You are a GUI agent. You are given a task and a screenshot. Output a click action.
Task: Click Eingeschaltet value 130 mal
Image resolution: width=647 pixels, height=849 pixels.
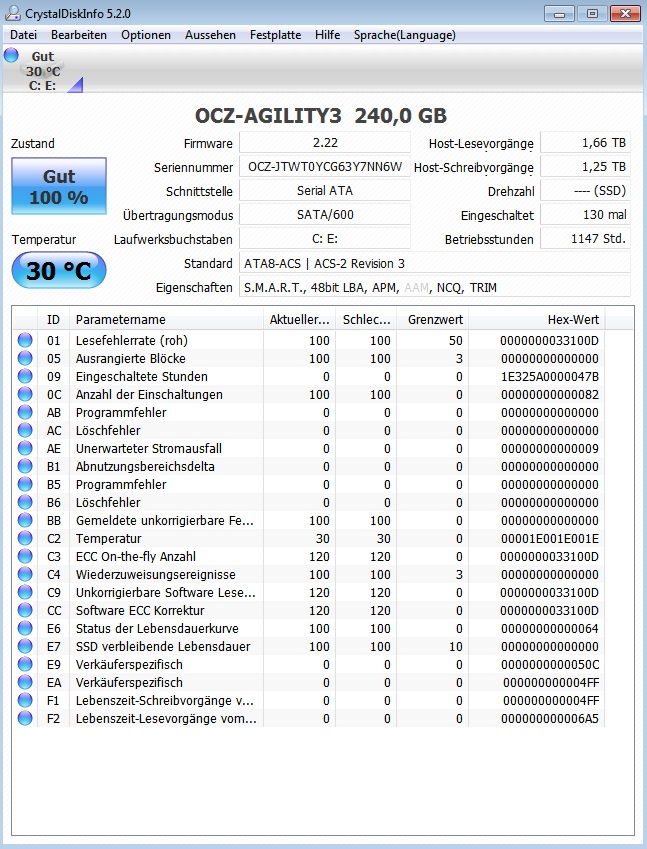(x=585, y=214)
